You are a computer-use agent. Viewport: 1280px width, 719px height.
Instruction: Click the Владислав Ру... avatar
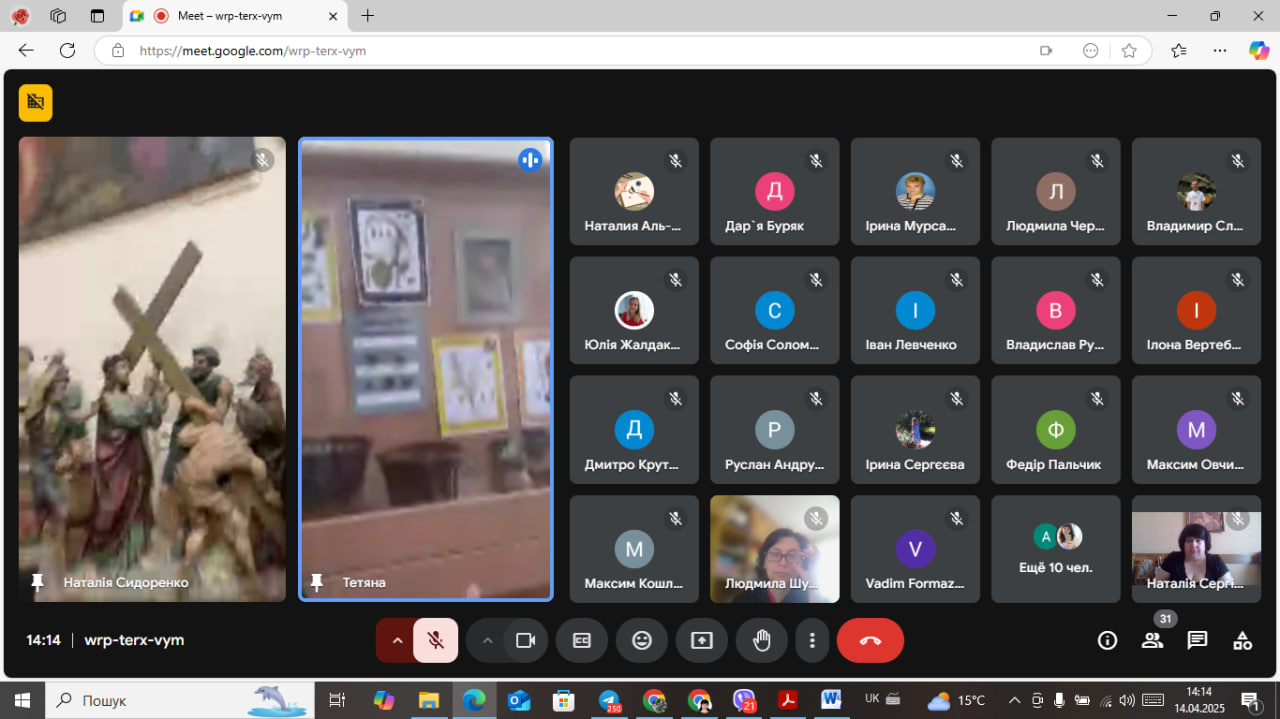(x=1056, y=311)
